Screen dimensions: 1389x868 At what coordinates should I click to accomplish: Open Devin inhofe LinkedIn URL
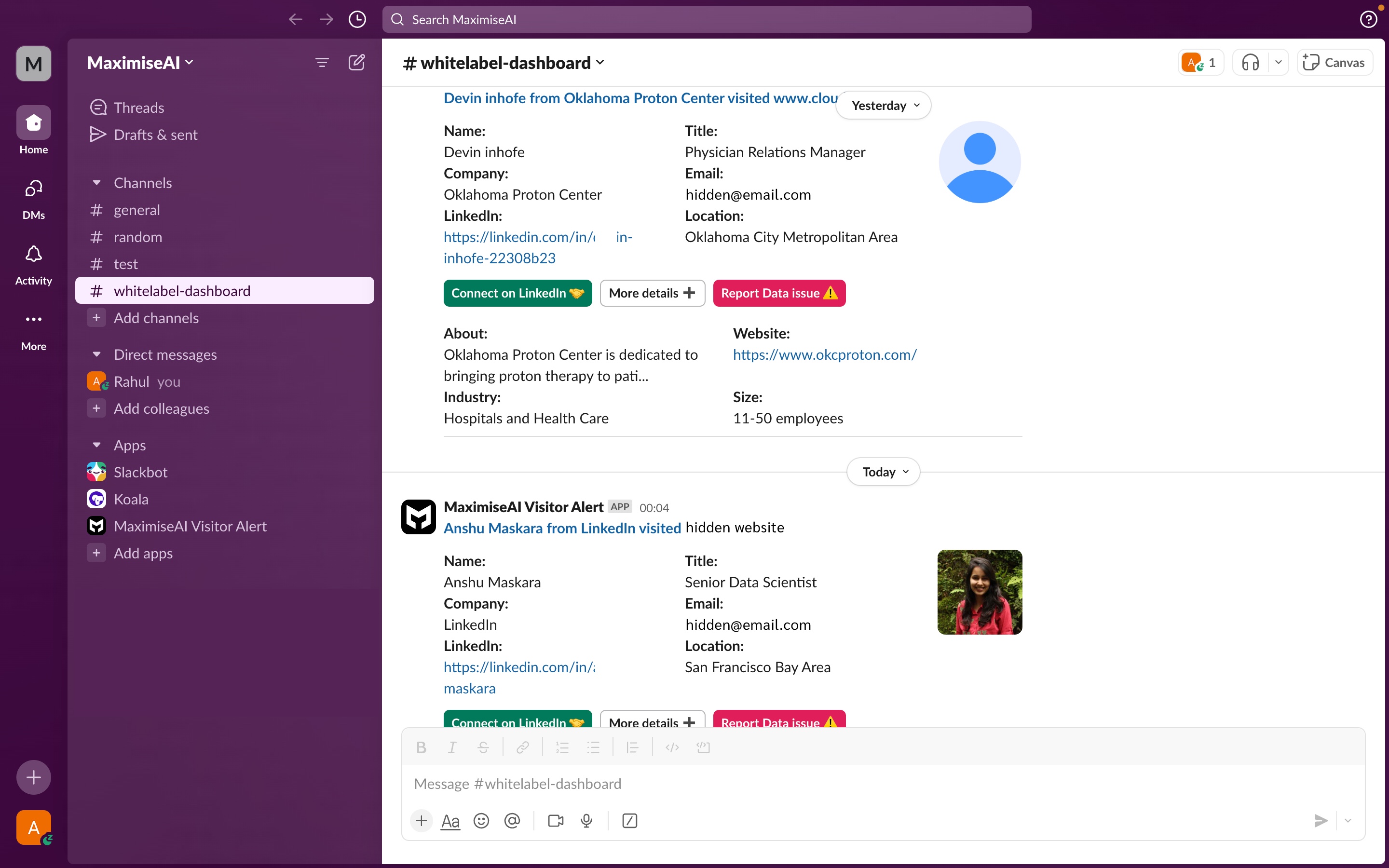click(538, 247)
